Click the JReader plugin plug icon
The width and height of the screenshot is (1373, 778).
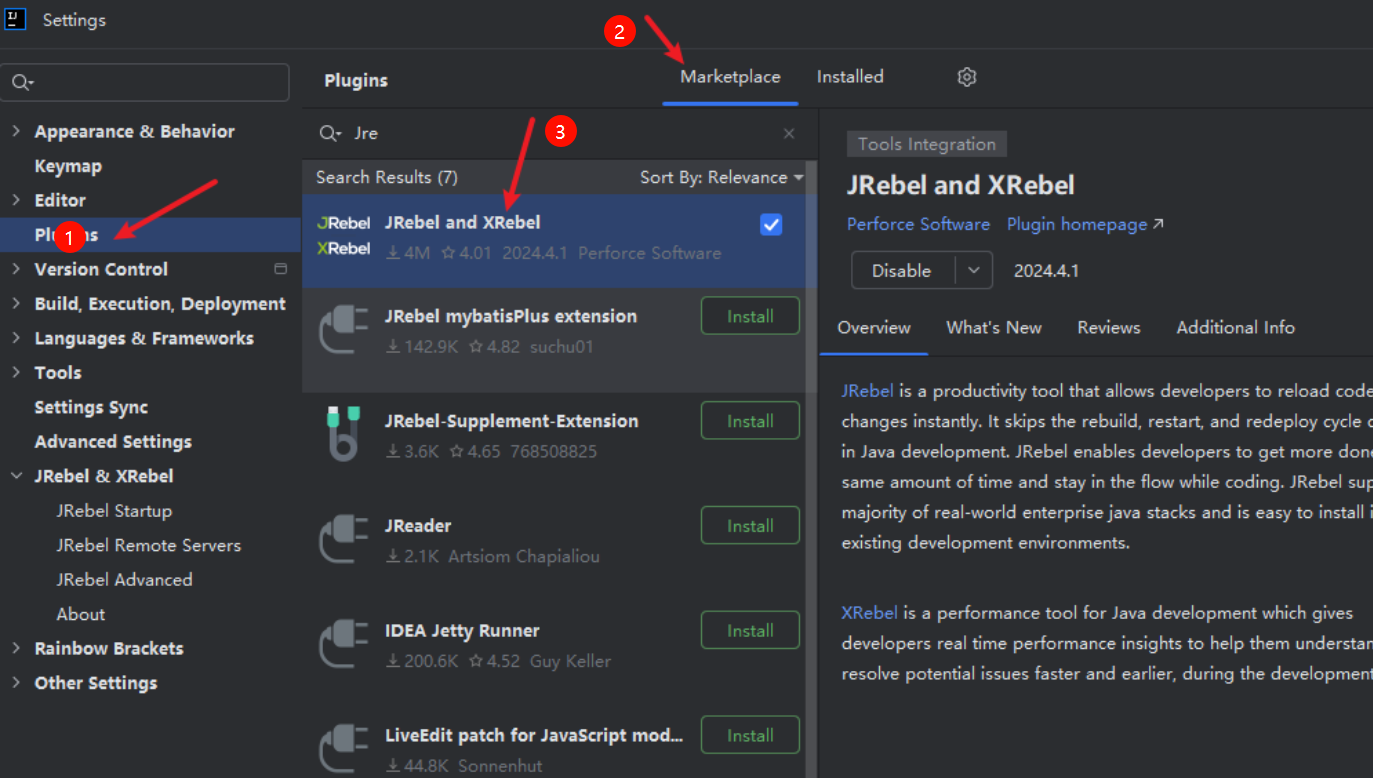tap(343, 537)
